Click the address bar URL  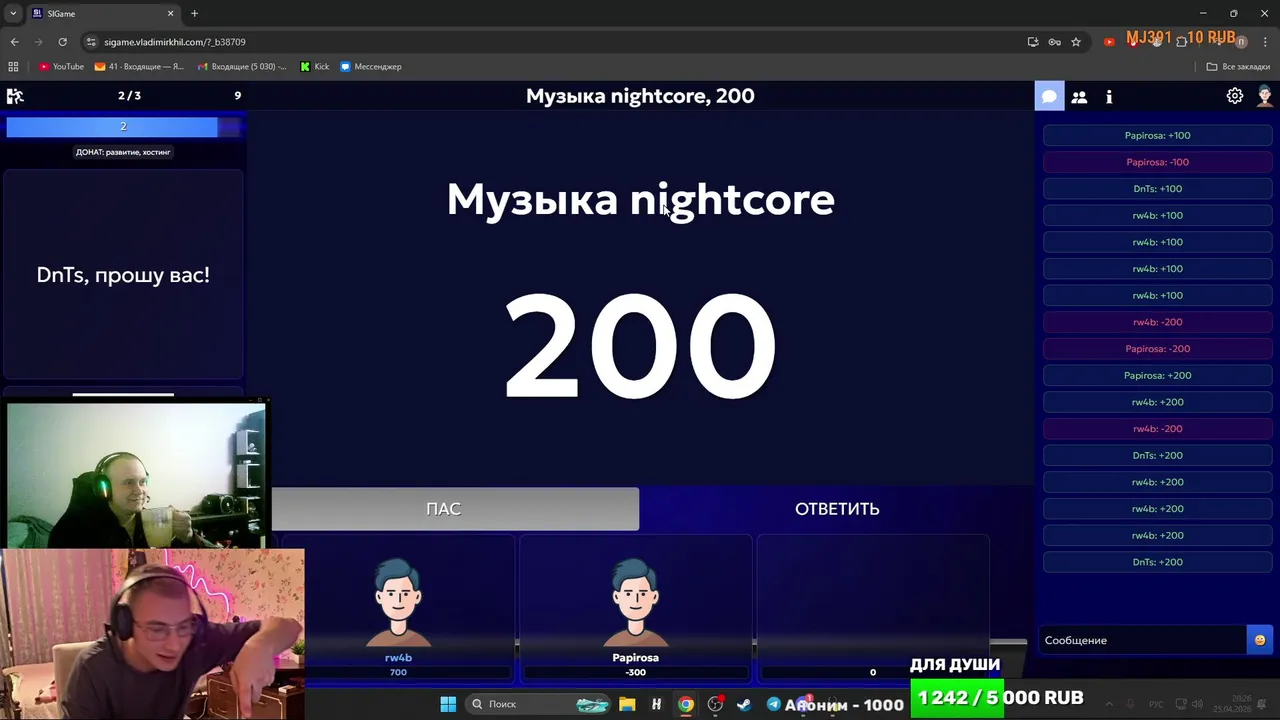pyautogui.click(x=175, y=42)
